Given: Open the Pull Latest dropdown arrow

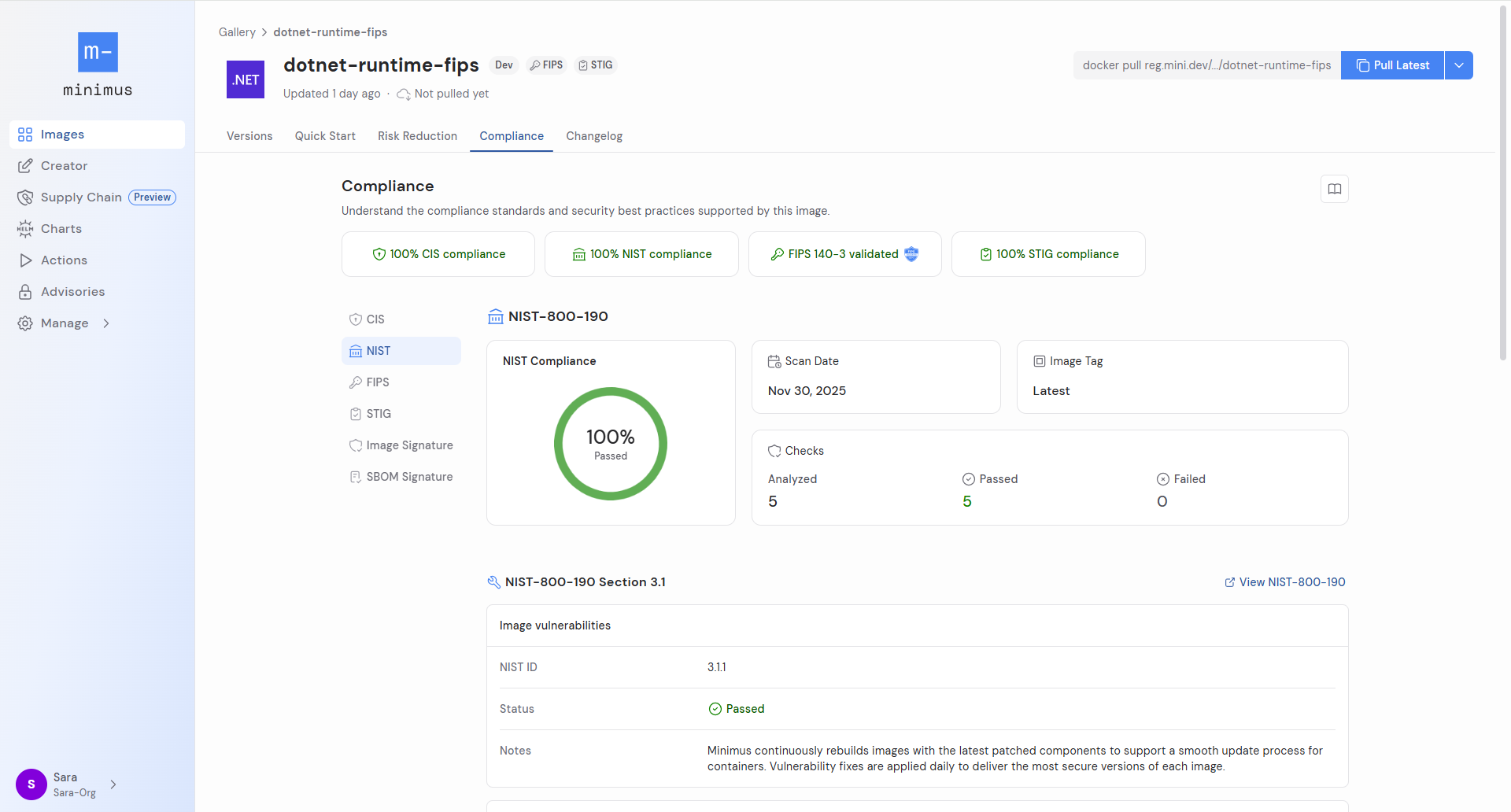Looking at the screenshot, I should [x=1459, y=65].
